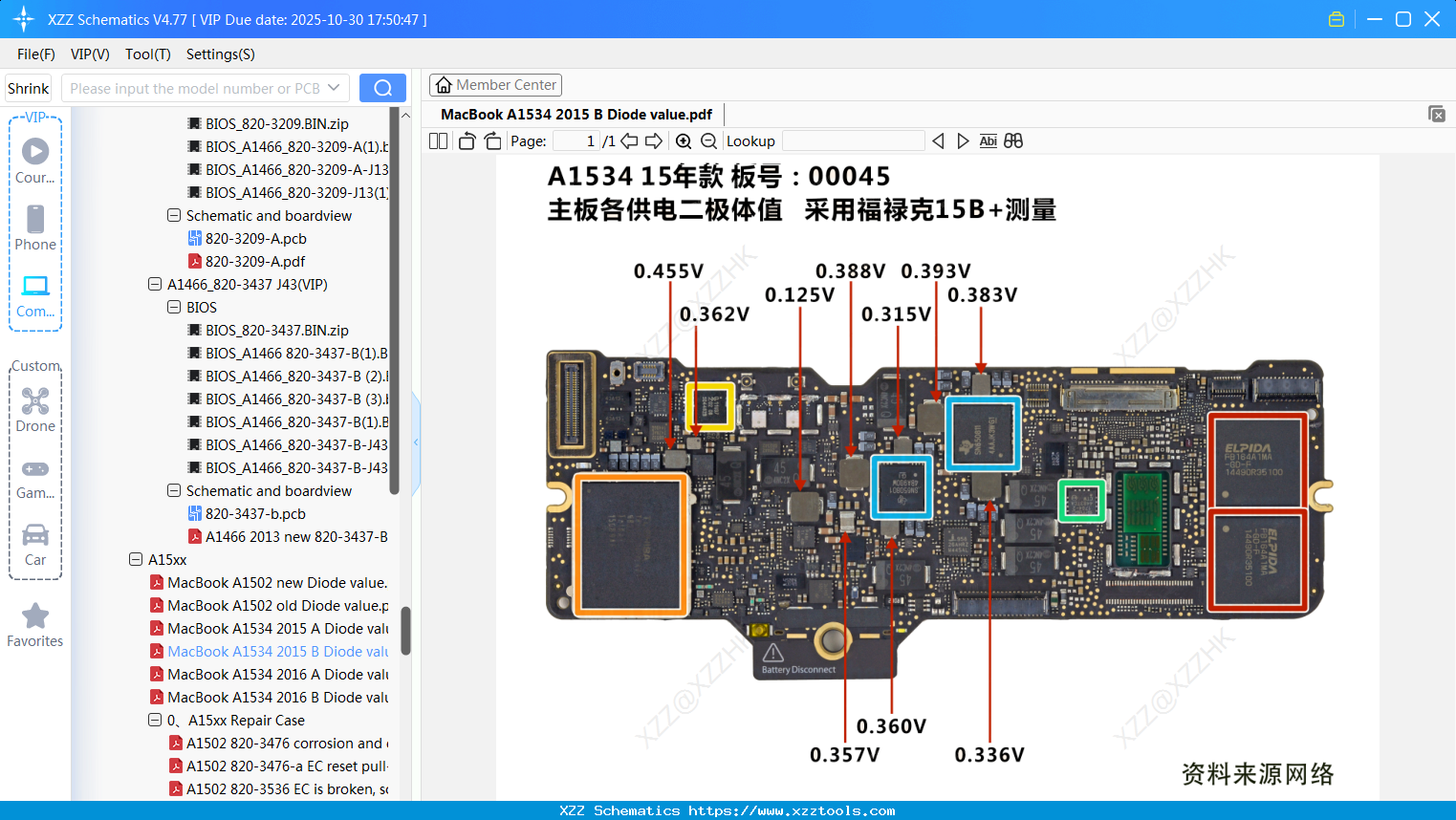Open MacBook A1534 2016 B Diode value
Viewport: 1456px width, 820px height.
pos(269,698)
